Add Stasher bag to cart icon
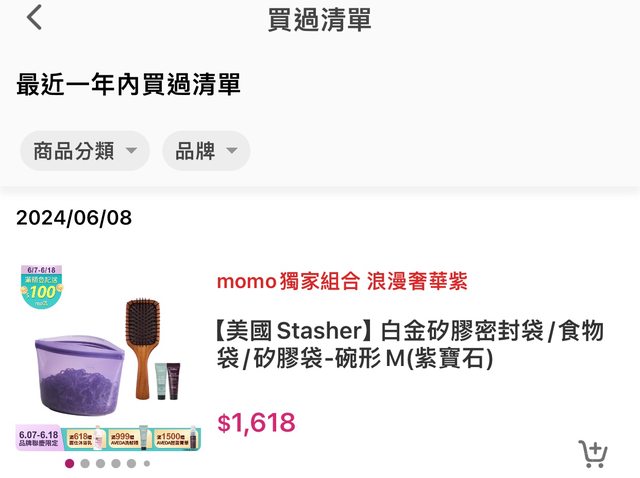640x478 pixels. (593, 454)
